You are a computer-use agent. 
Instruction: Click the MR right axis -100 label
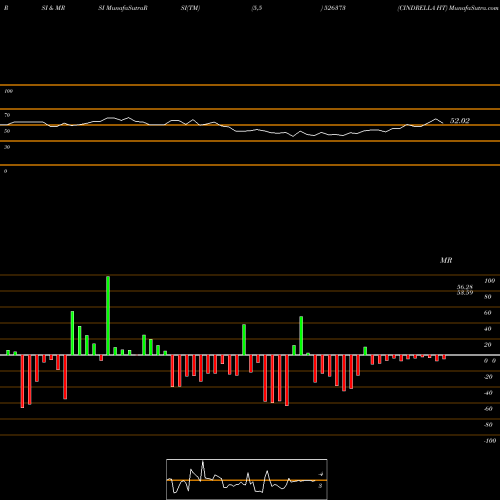490,441
